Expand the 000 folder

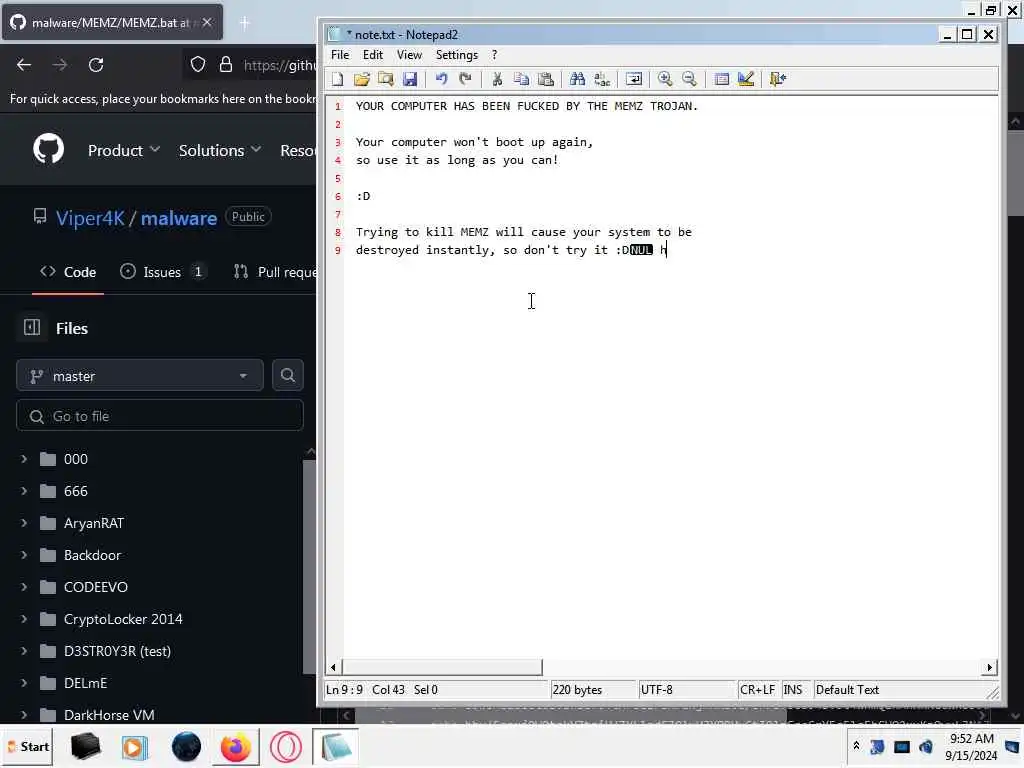point(24,459)
